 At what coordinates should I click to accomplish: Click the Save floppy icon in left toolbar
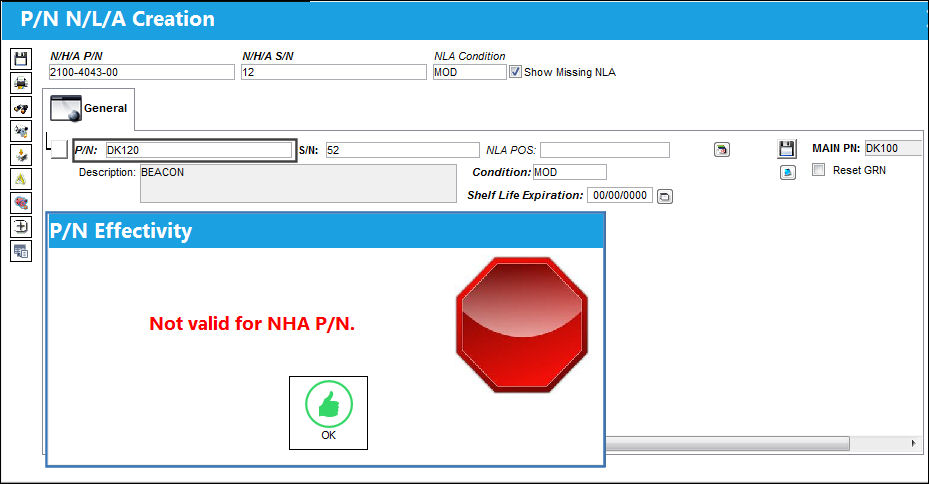[21, 59]
